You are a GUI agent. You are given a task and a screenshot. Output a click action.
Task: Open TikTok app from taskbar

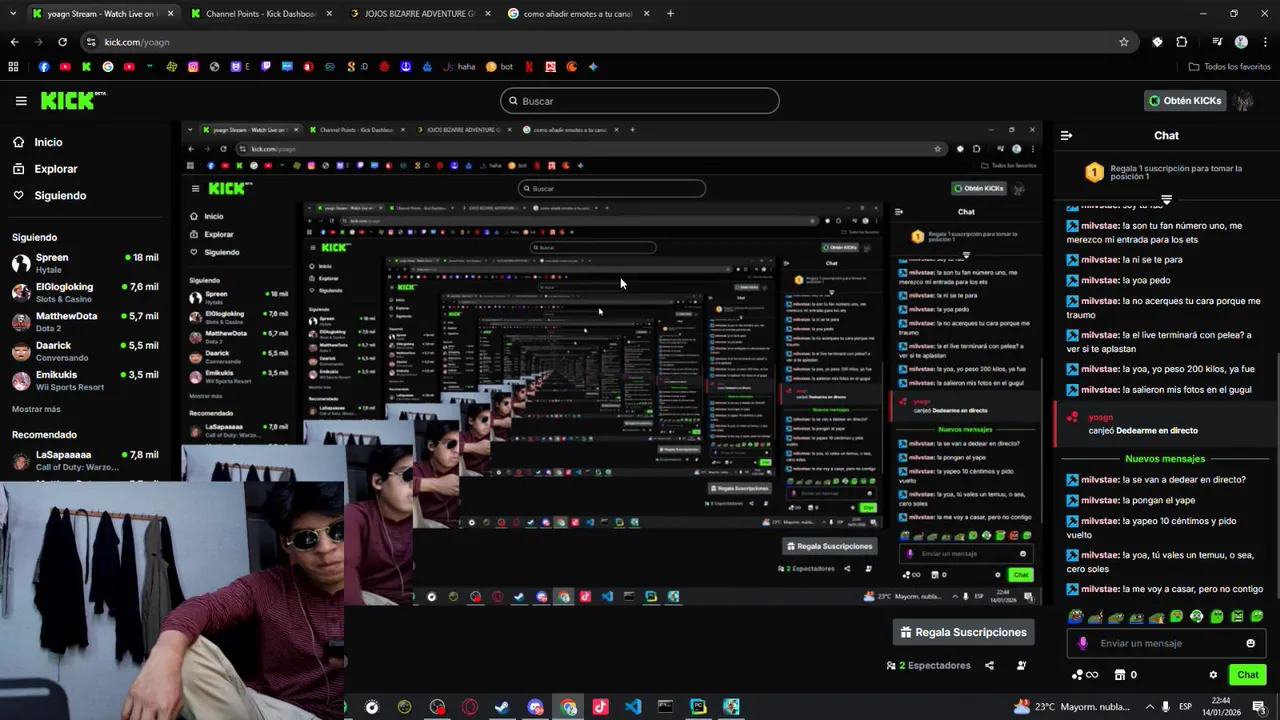tap(600, 707)
